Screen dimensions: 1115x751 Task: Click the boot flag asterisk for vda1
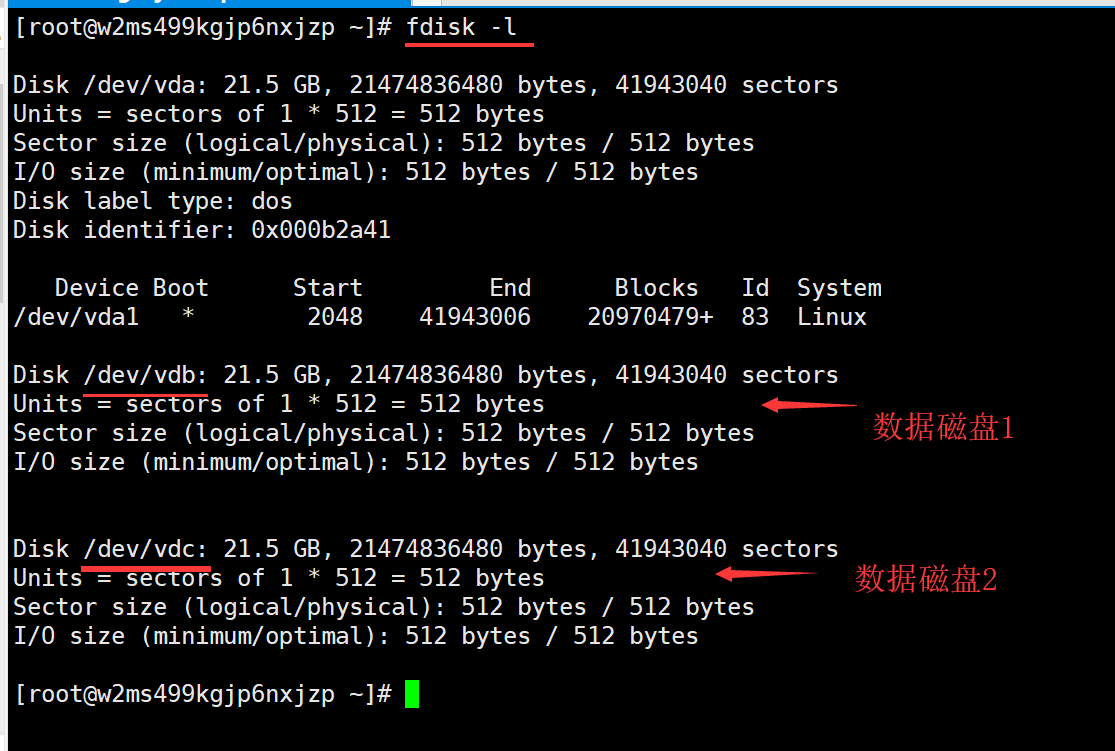click(188, 314)
